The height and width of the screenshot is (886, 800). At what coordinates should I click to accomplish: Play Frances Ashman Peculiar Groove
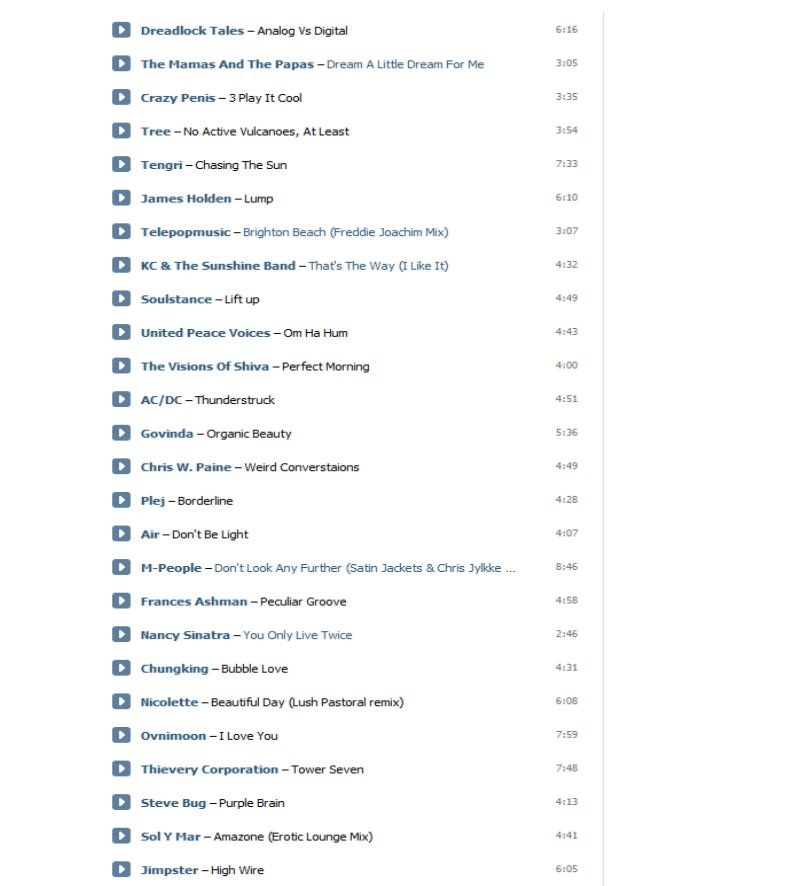tap(121, 600)
